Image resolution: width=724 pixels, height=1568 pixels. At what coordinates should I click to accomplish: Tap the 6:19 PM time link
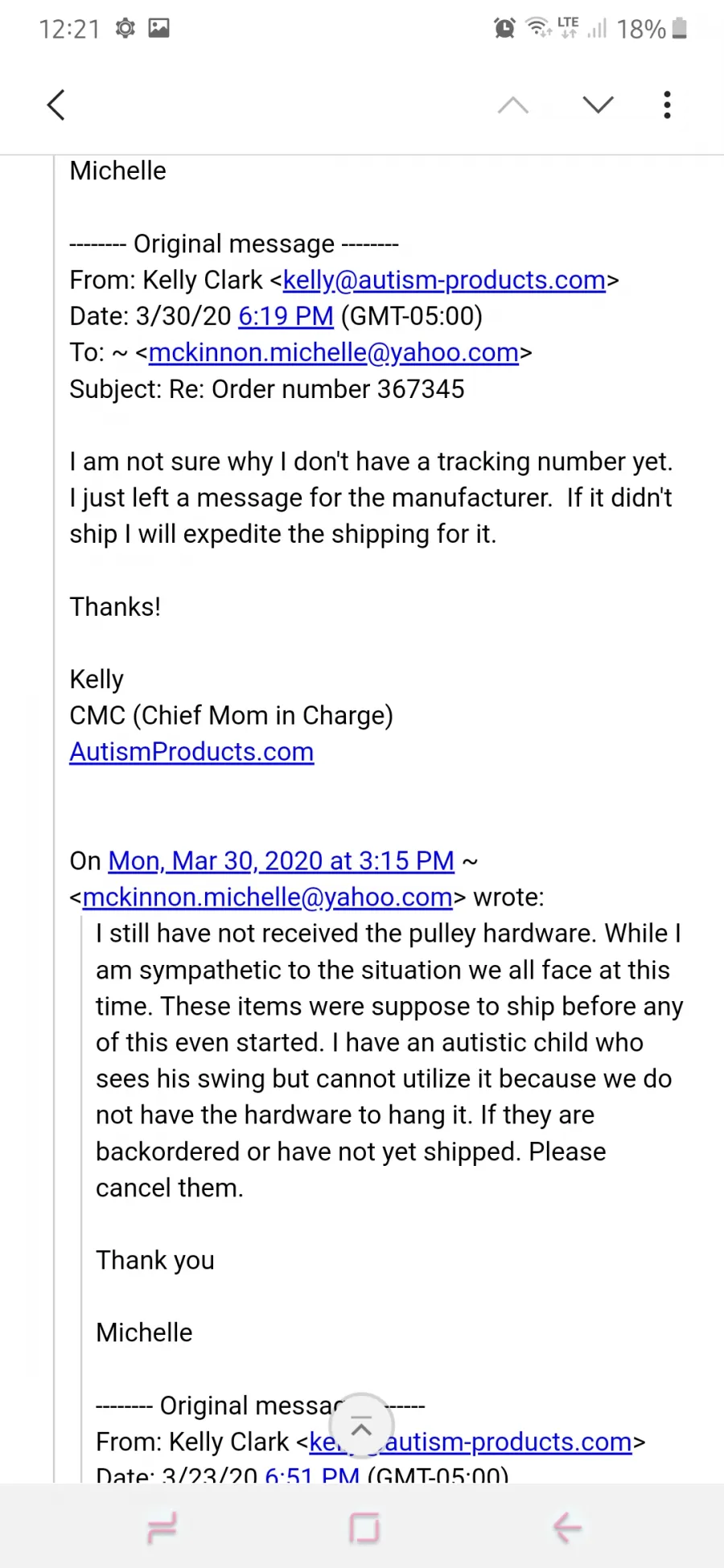[286, 316]
